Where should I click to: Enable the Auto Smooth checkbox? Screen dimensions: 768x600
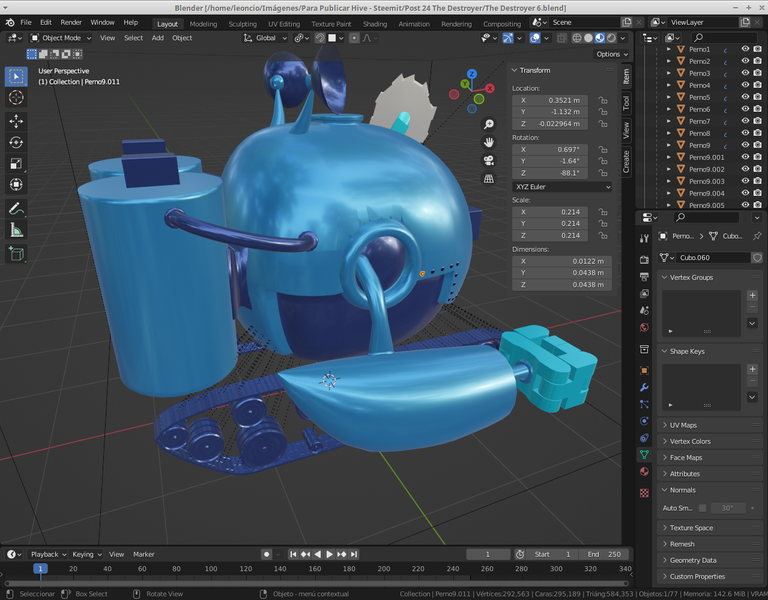click(x=702, y=508)
